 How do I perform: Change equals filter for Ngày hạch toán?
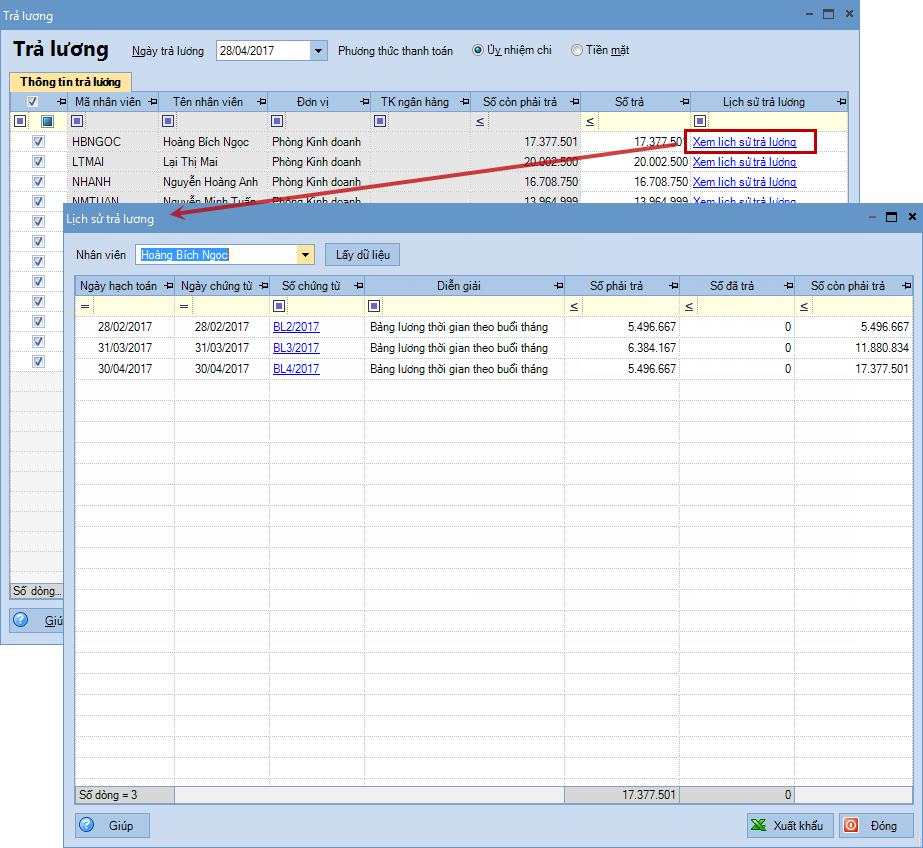(x=85, y=307)
